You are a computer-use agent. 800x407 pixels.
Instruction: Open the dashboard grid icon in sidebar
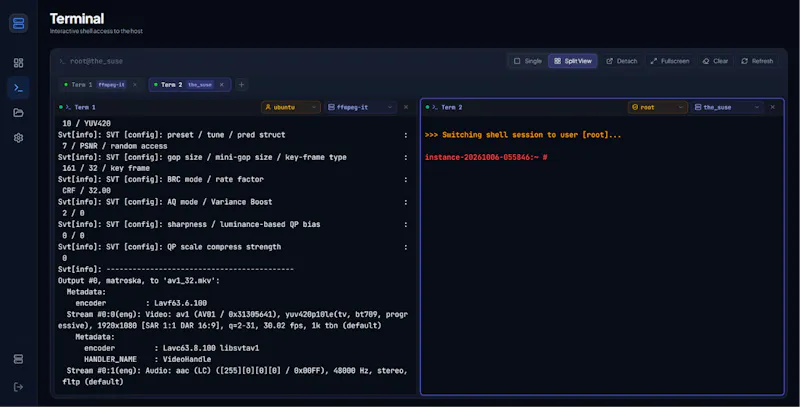tap(18, 63)
